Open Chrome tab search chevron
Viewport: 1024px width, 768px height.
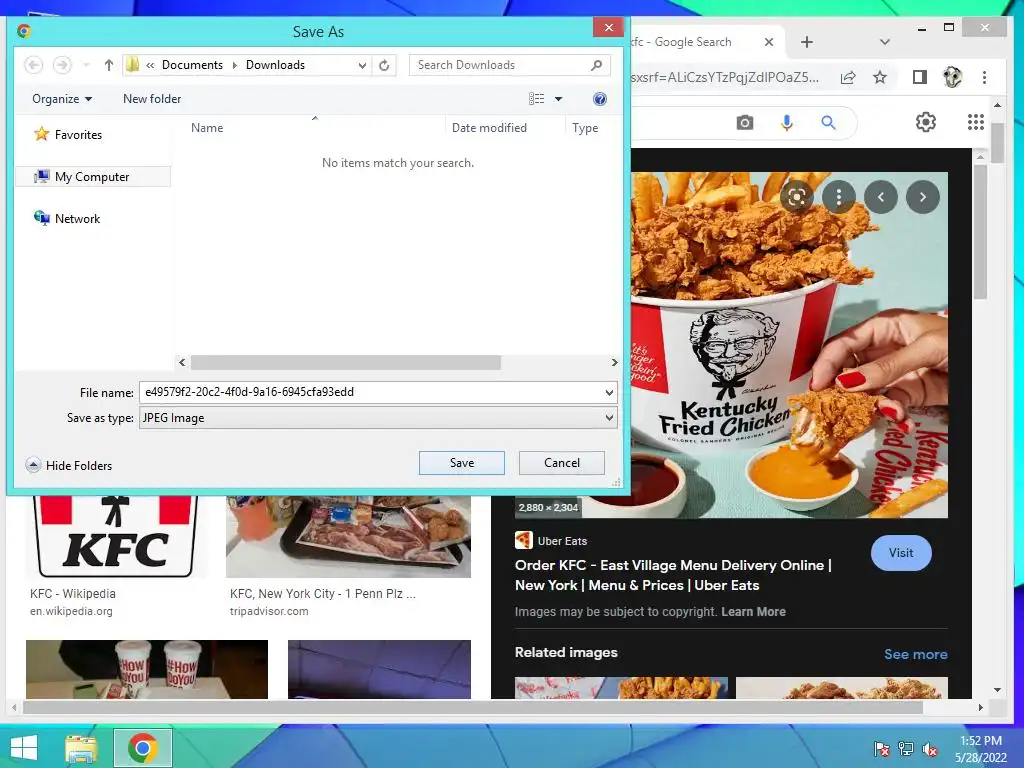pyautogui.click(x=884, y=42)
